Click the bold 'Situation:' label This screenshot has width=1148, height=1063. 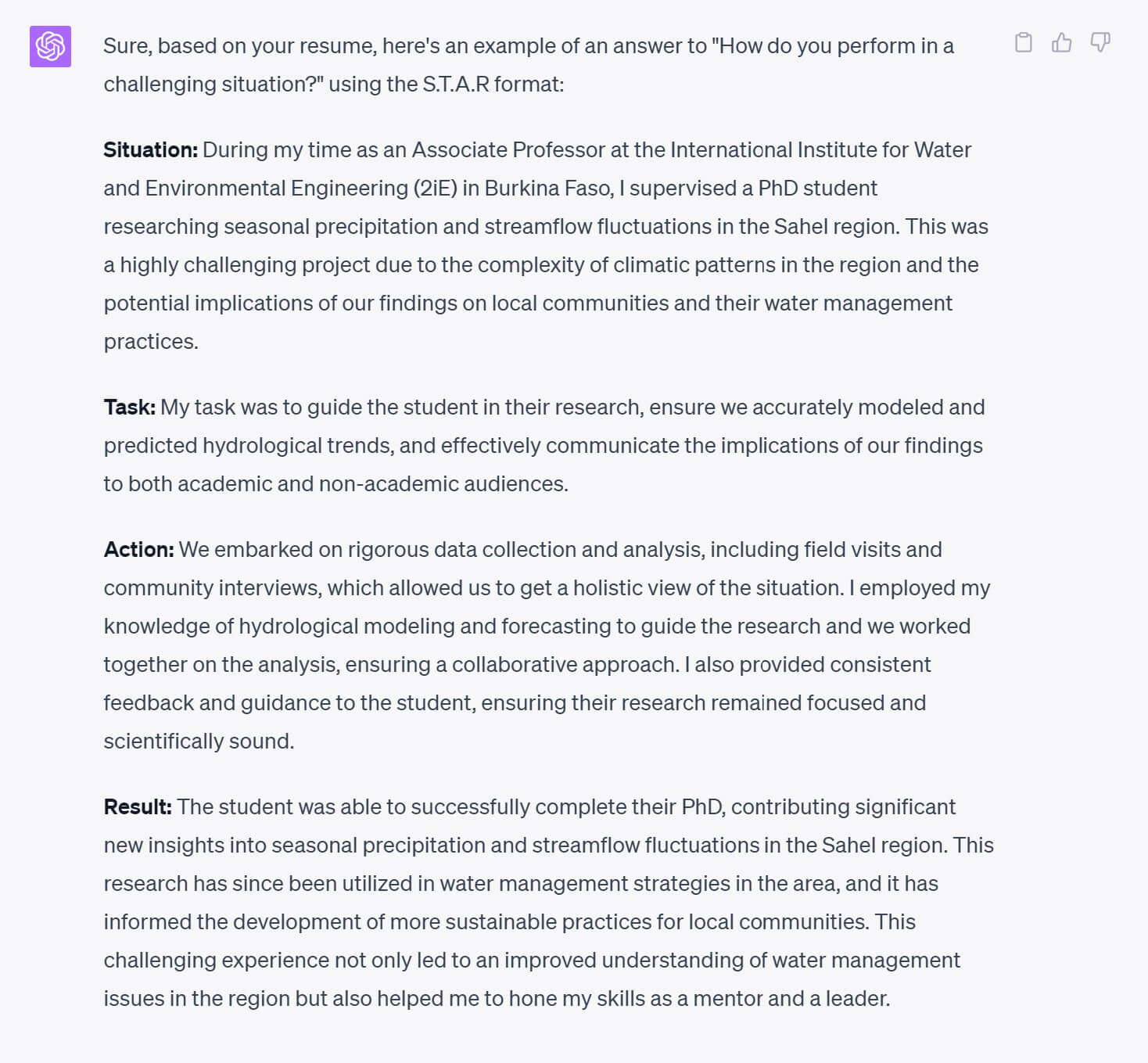coord(150,149)
